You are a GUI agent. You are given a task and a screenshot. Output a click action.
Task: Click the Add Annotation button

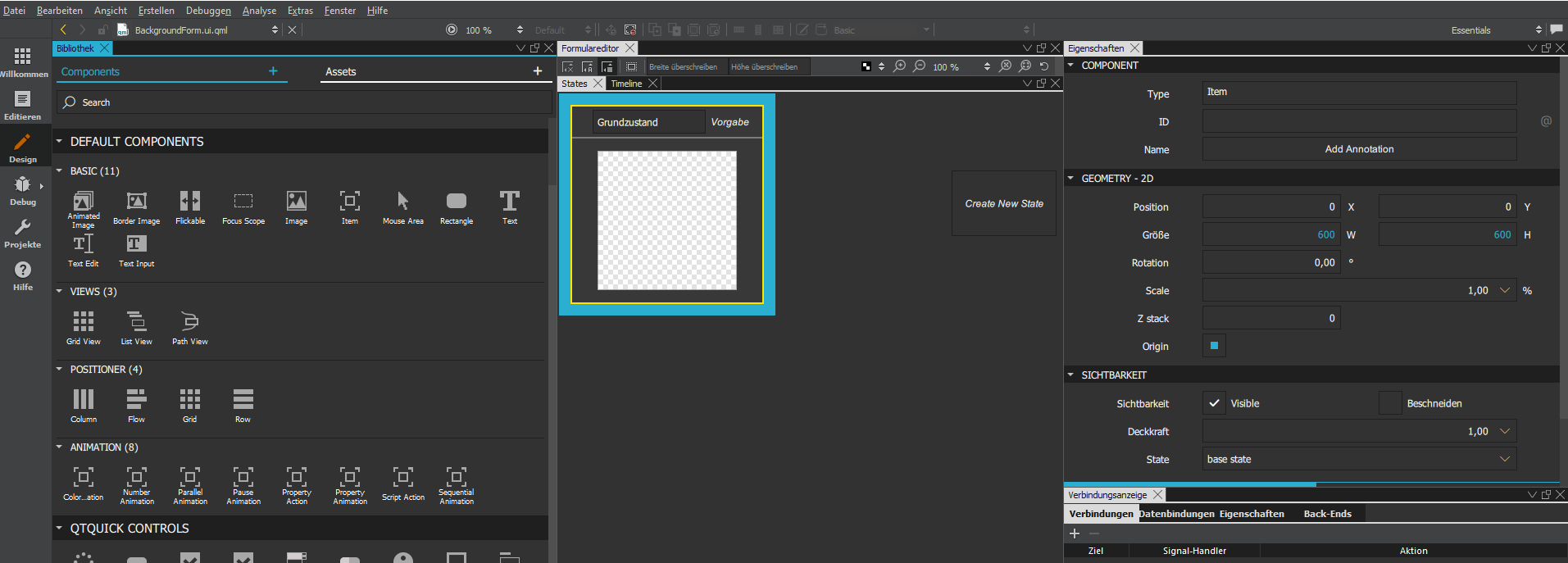click(x=1359, y=149)
